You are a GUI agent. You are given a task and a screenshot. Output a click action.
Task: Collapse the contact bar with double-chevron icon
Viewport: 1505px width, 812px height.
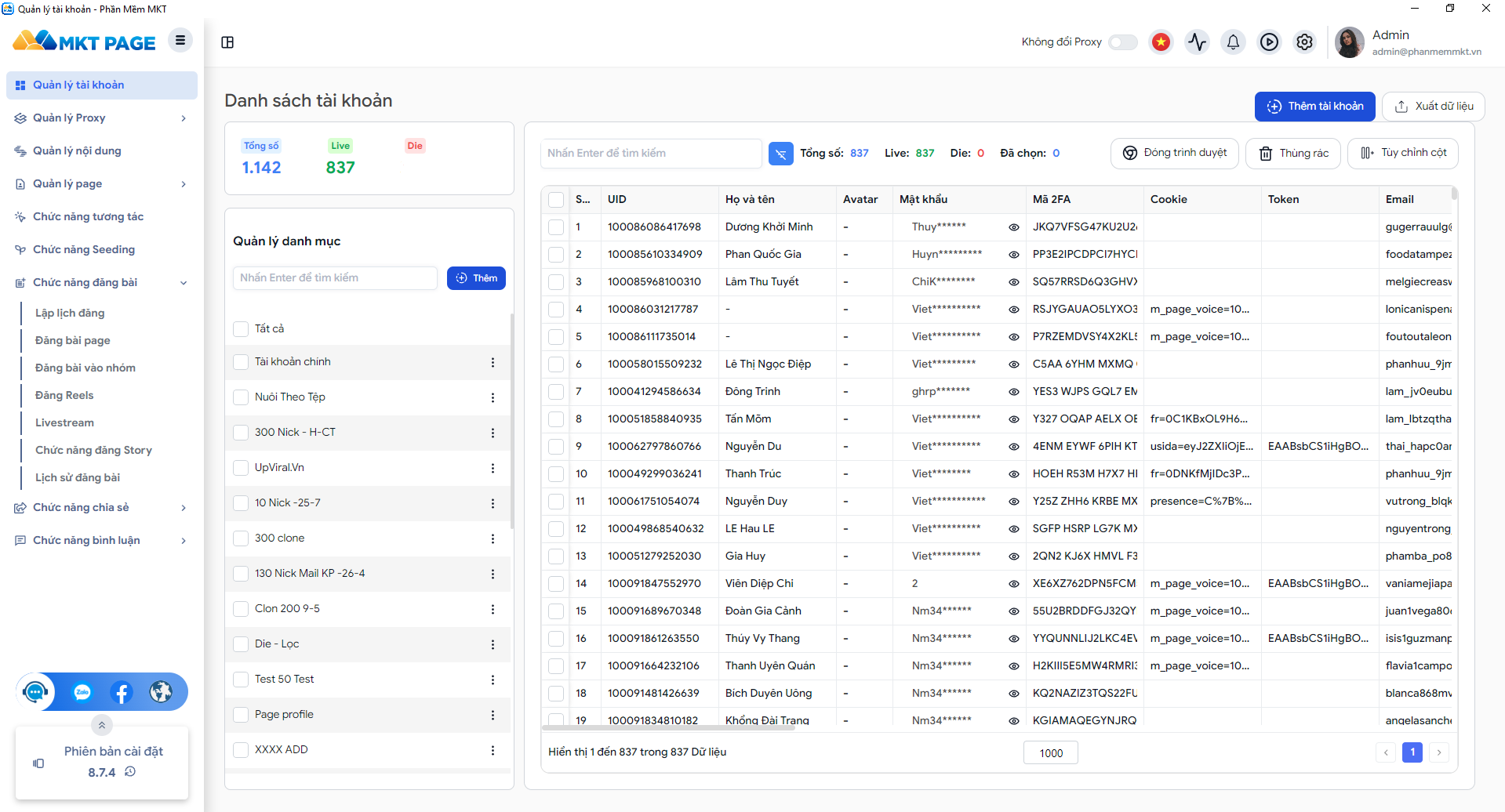[x=102, y=725]
